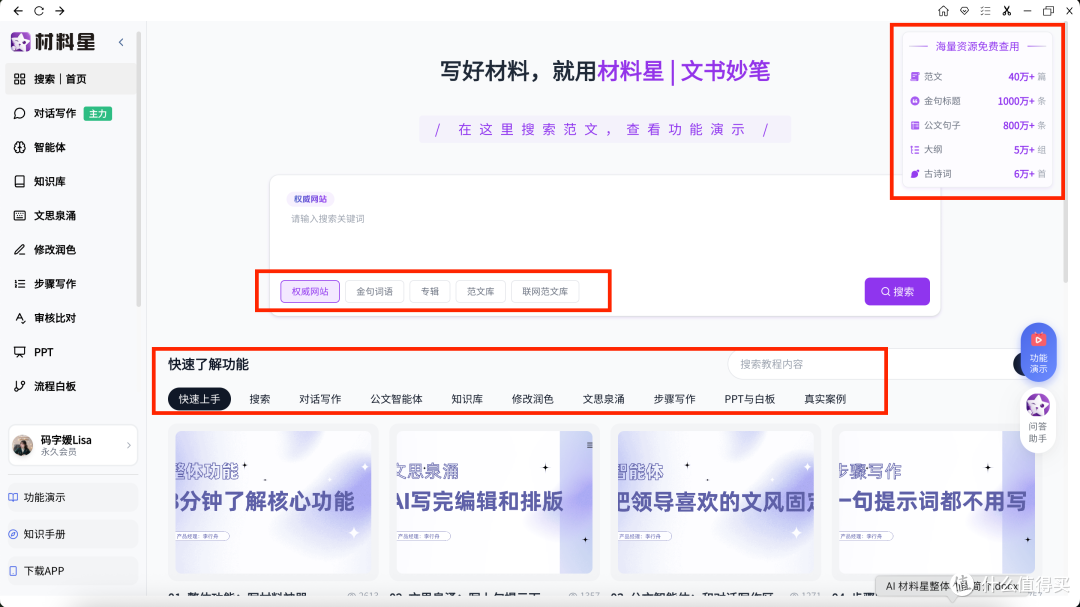Viewport: 1080px width, 607px height.
Task: Open the 一句提示词都不用写 video thumbnail
Action: [x=937, y=502]
